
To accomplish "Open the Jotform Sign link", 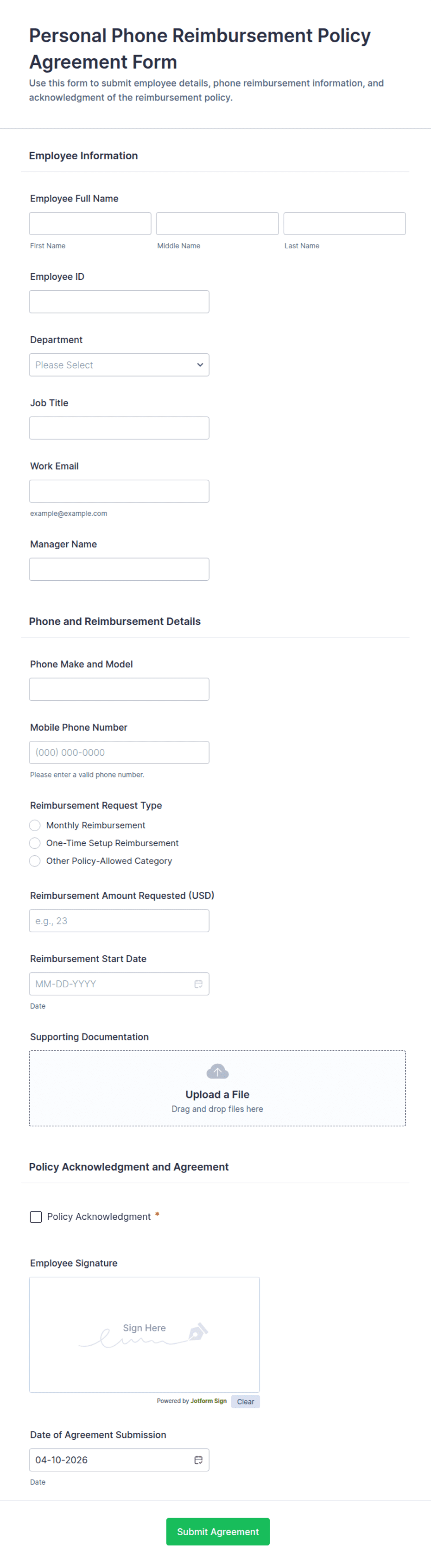I will click(208, 1401).
